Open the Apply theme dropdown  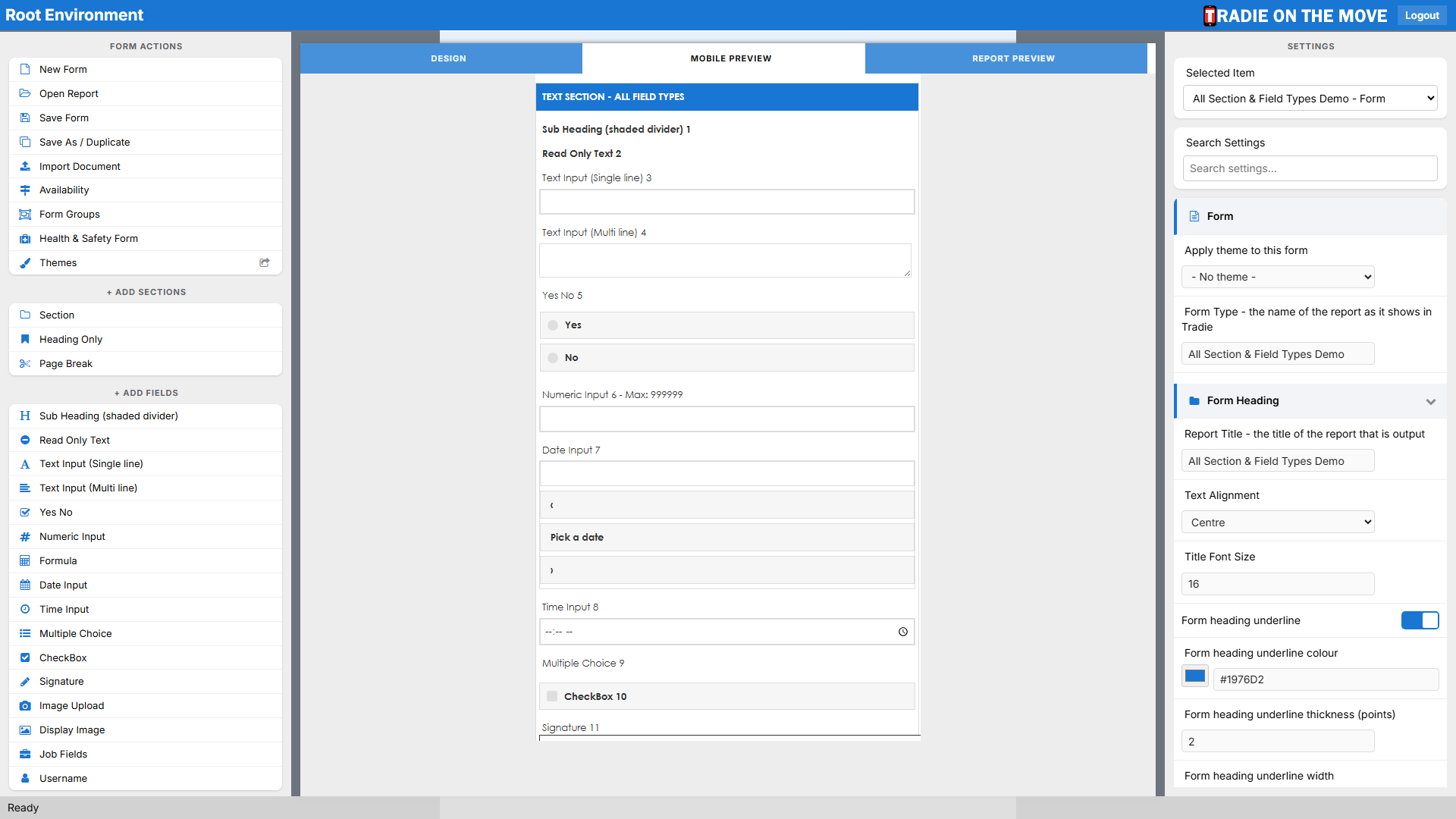[1278, 277]
